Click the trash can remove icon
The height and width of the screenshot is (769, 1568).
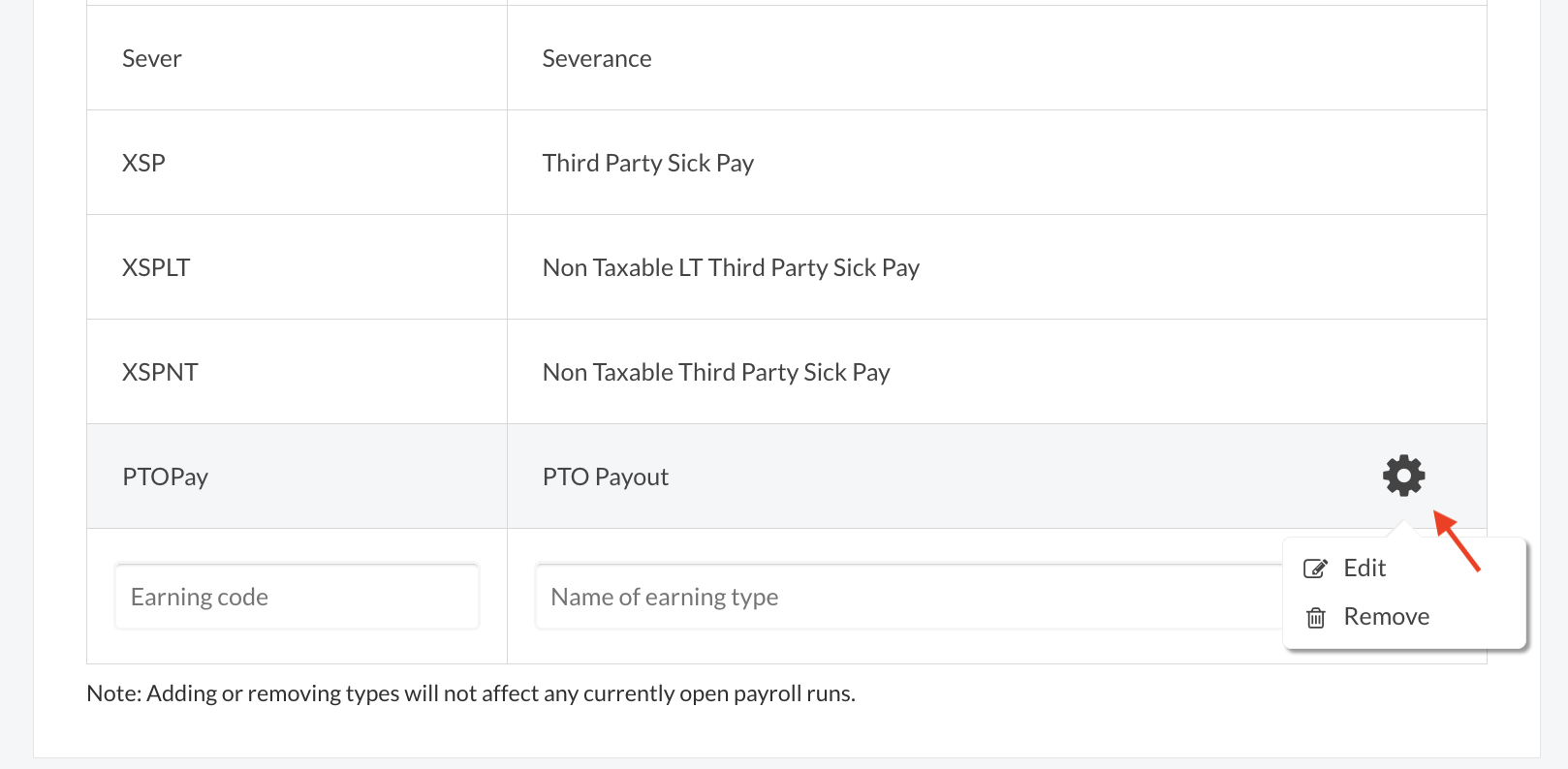coord(1315,617)
